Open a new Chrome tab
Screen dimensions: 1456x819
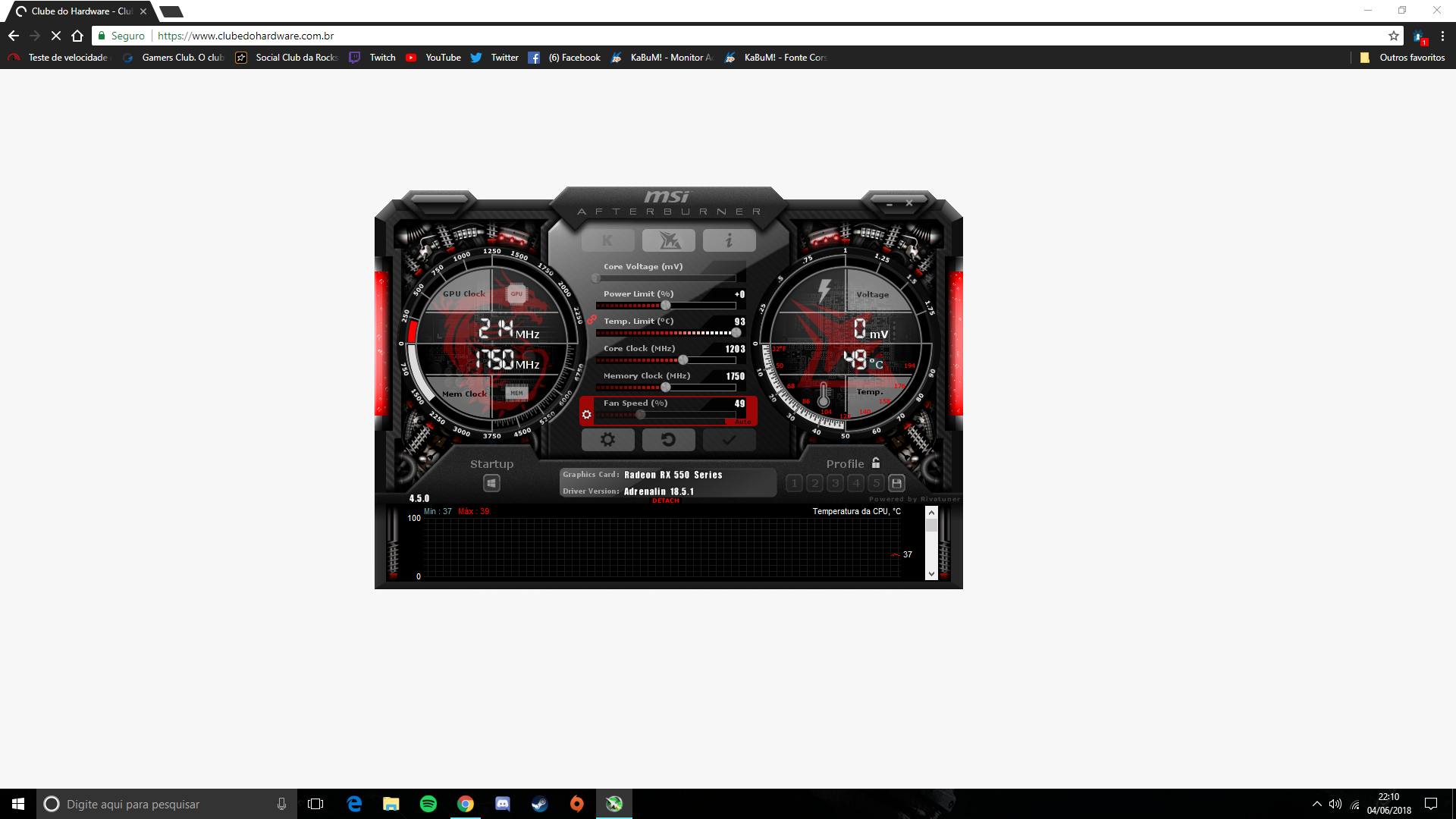(171, 11)
